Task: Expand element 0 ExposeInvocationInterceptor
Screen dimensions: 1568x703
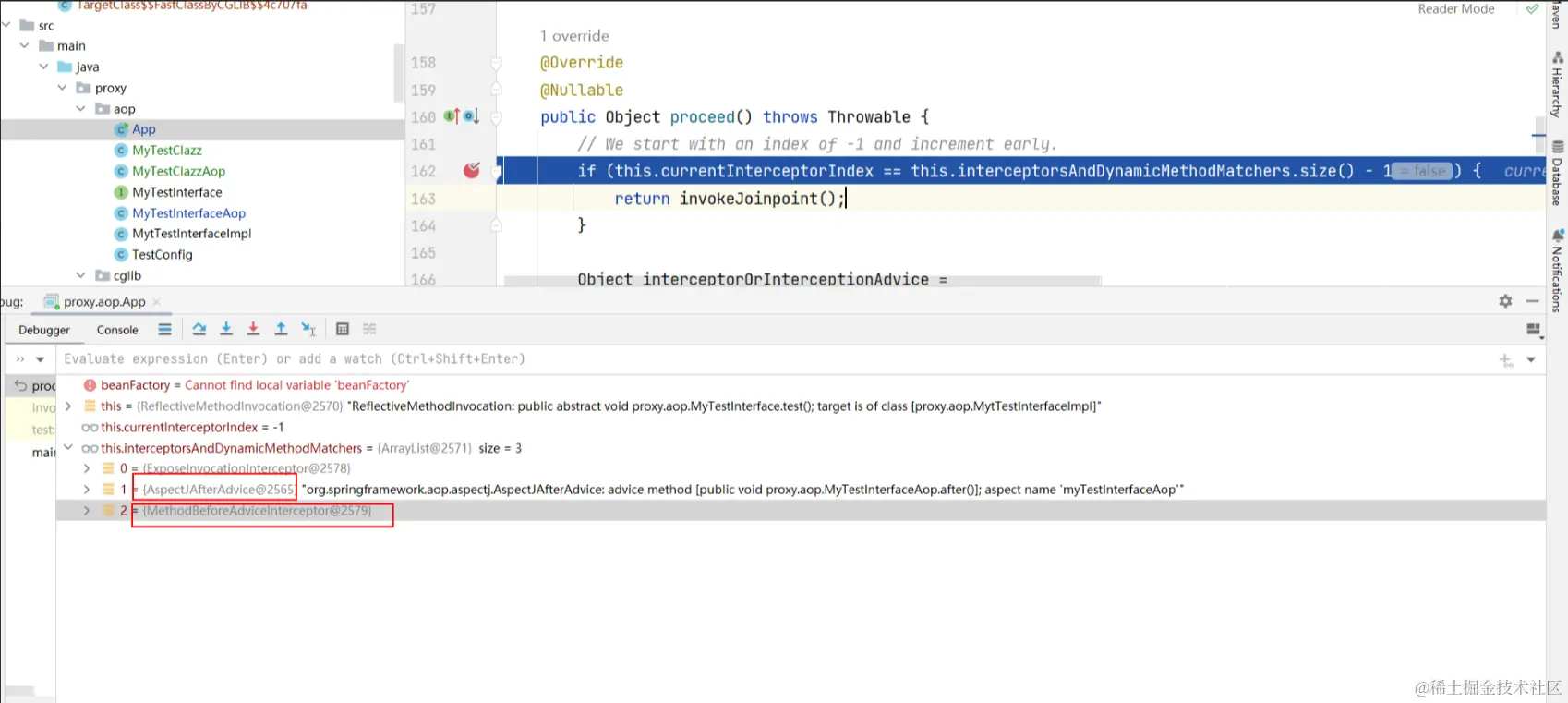Action: [x=87, y=468]
